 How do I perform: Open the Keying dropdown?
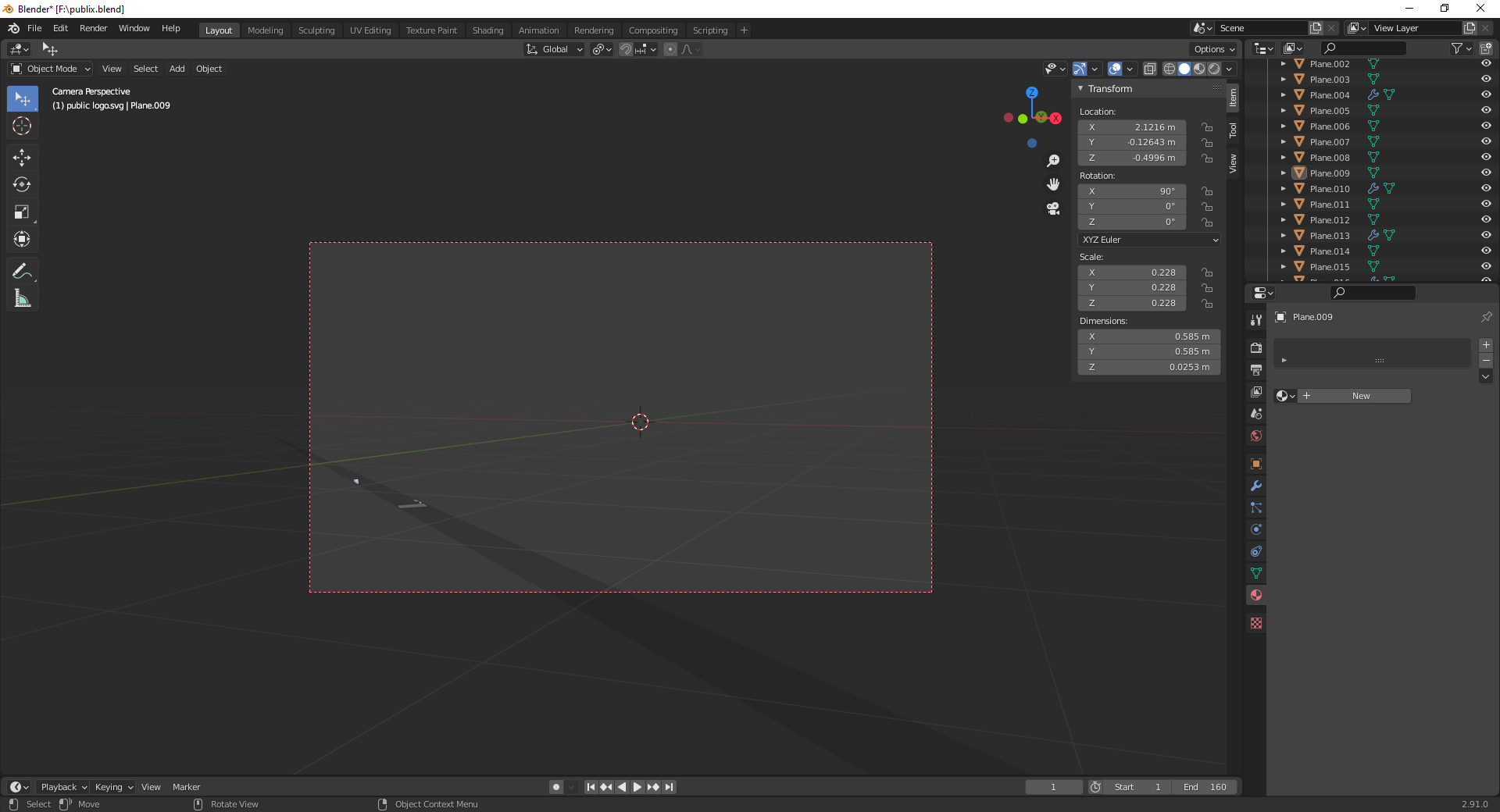click(113, 787)
